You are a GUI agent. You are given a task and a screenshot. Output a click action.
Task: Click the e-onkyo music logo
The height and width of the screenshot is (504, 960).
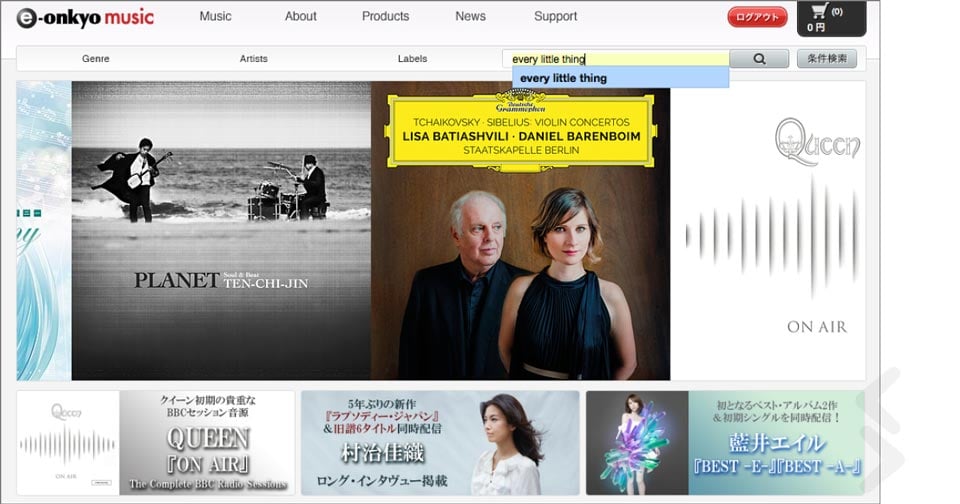click(85, 17)
